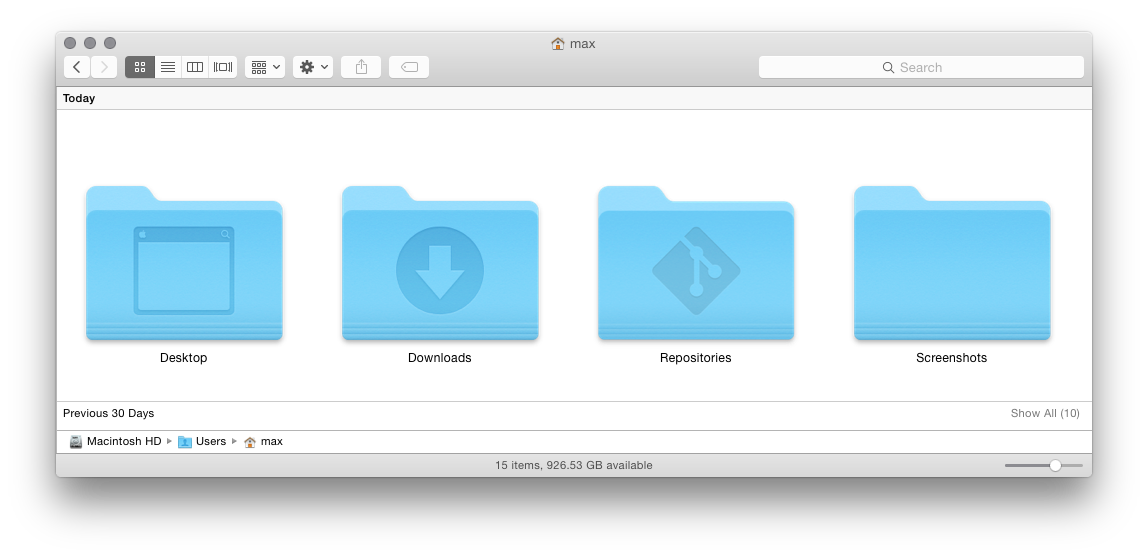
Task: Click Show All (10) link
Action: pyautogui.click(x=1045, y=414)
